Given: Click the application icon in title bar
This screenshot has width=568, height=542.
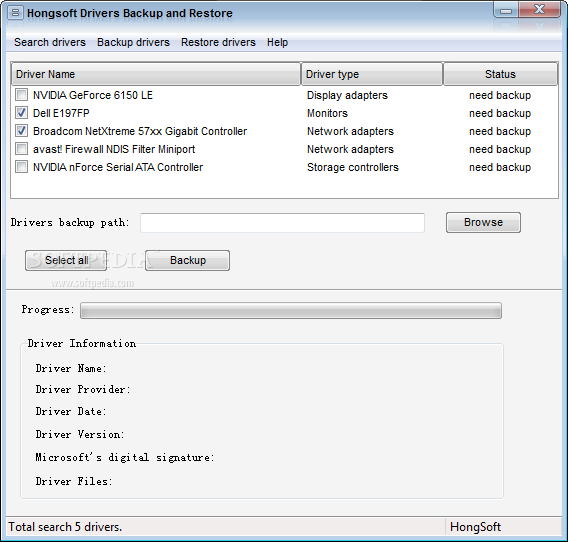Looking at the screenshot, I should (15, 13).
